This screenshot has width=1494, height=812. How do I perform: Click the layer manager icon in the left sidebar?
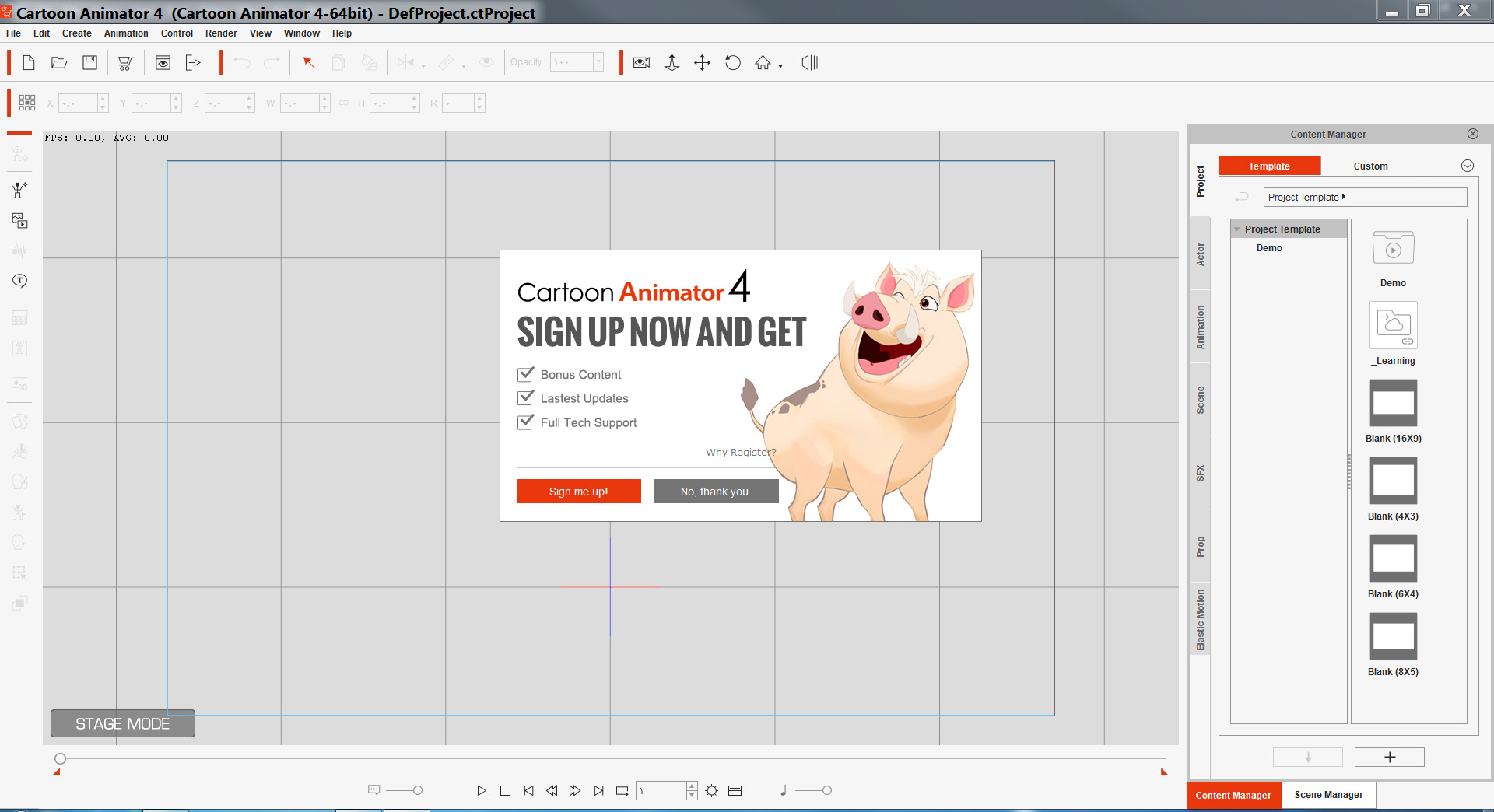click(19, 221)
